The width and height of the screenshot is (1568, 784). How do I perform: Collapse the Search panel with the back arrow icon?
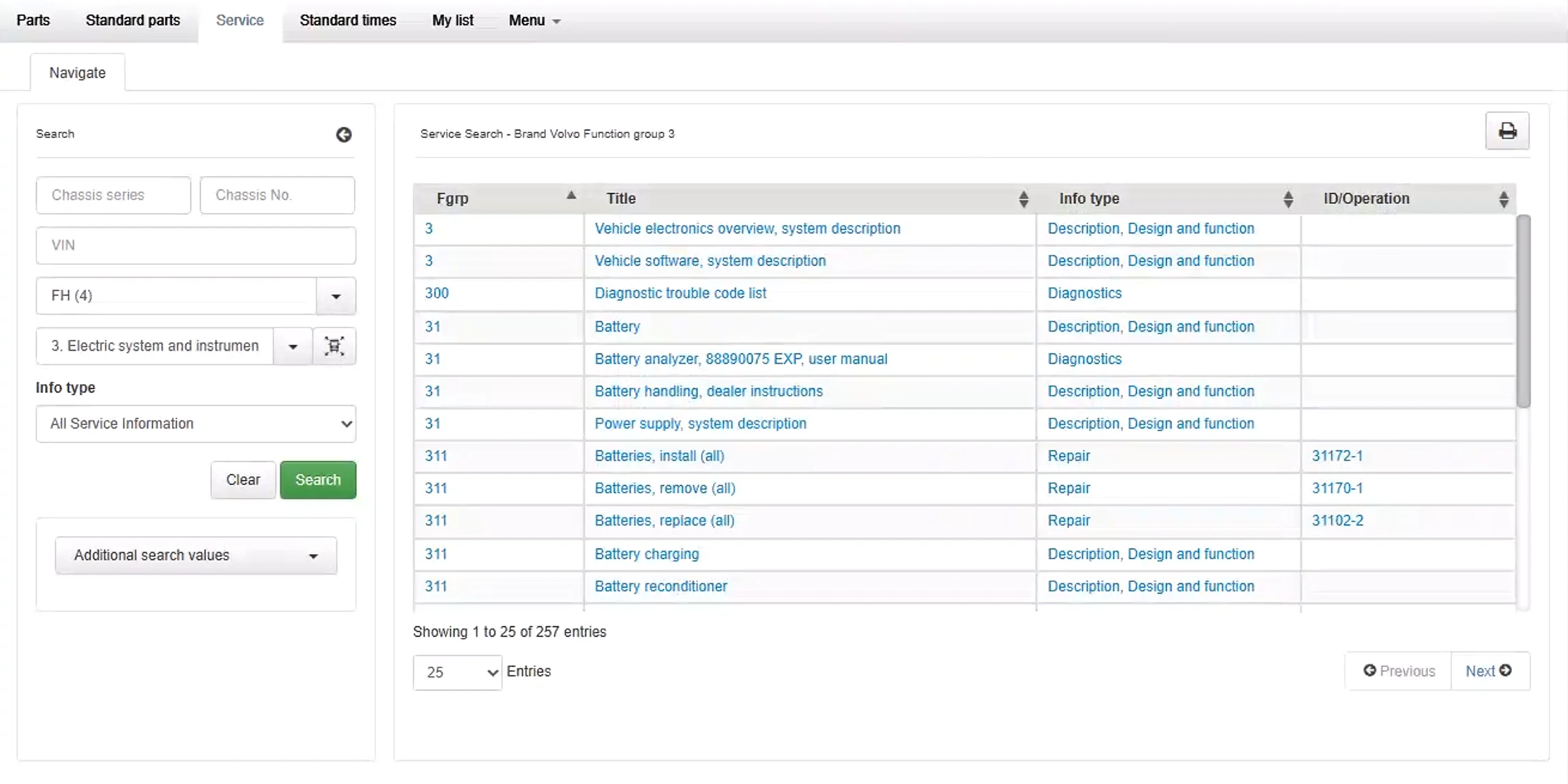click(344, 134)
